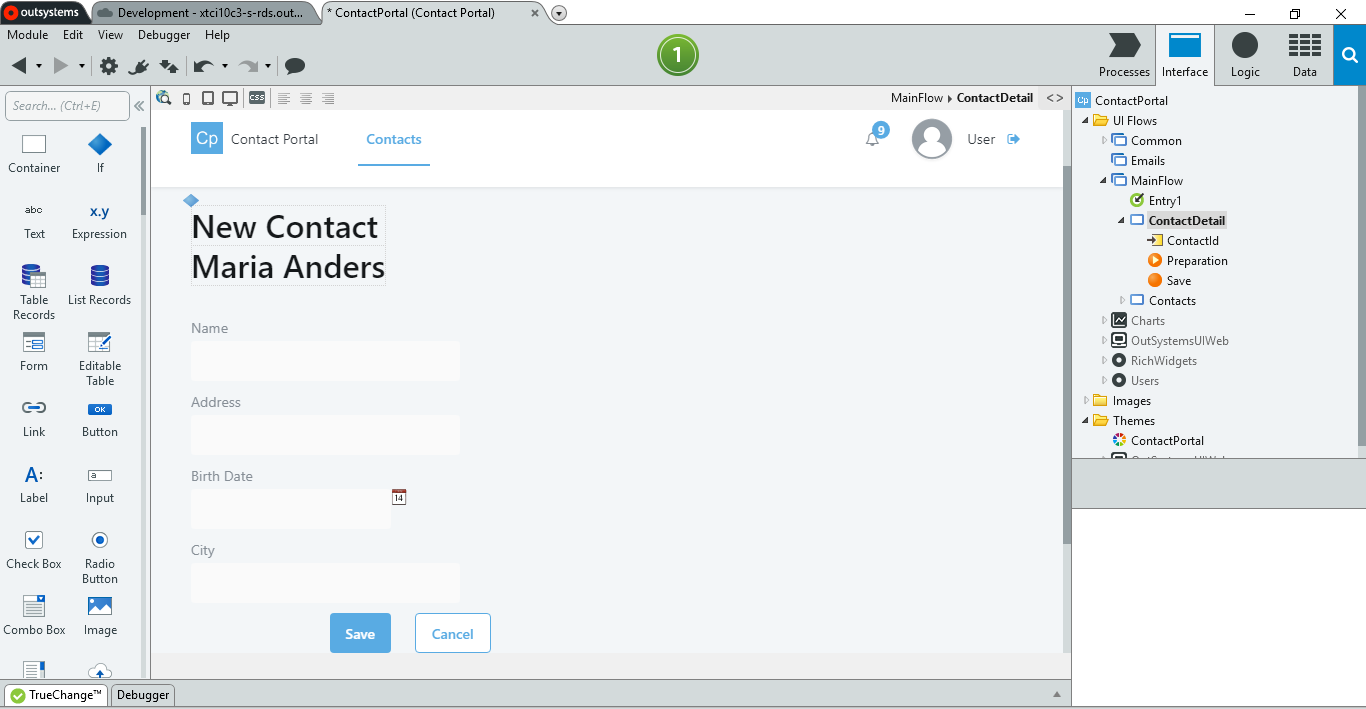This screenshot has height=709, width=1366.
Task: Select the Container widget in toolbox
Action: (34, 154)
